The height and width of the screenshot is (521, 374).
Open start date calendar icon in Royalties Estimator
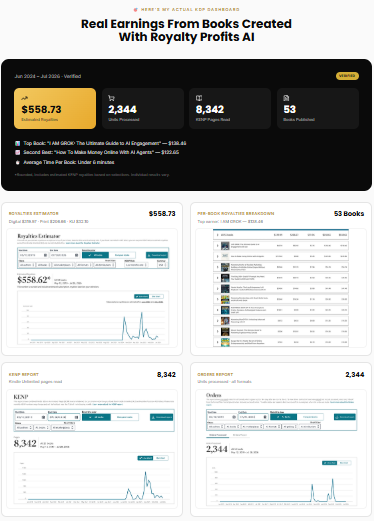[x=45, y=255]
